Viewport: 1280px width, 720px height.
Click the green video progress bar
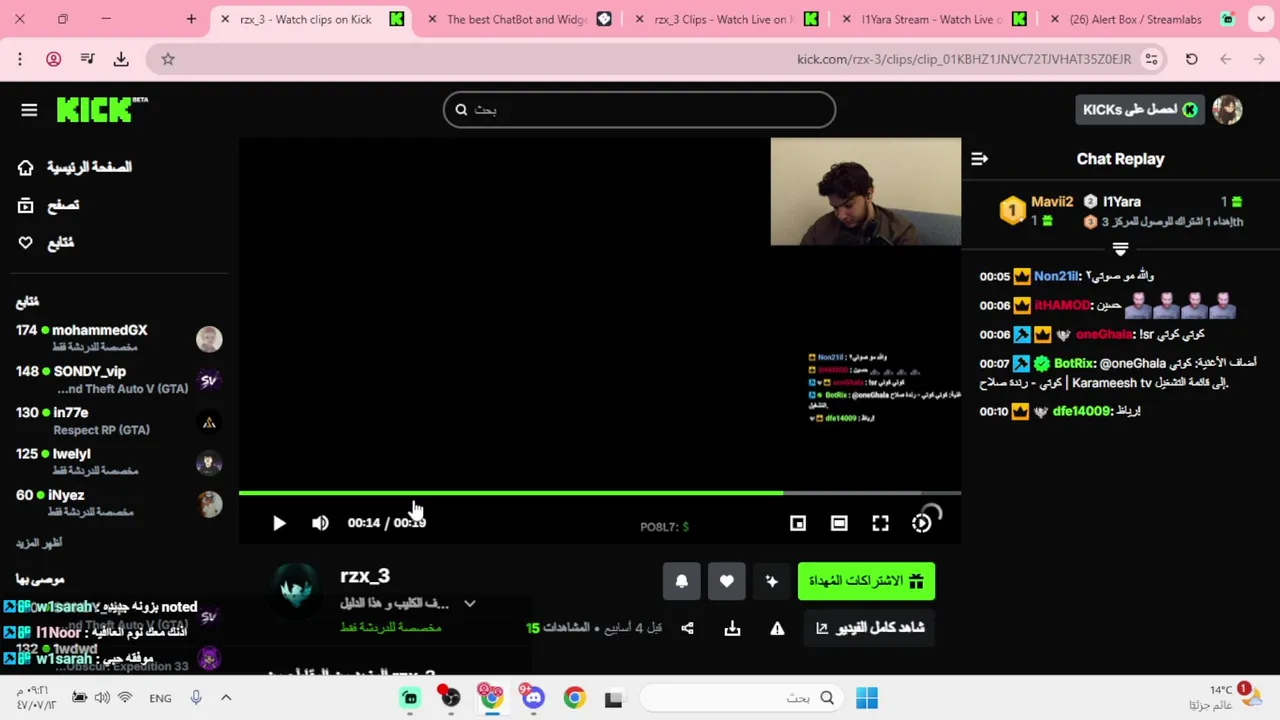tap(600, 493)
